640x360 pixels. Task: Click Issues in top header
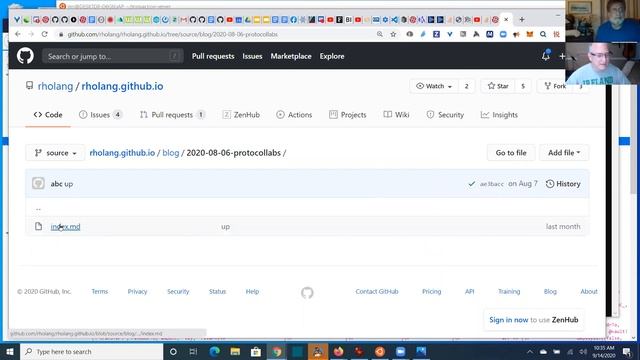[x=252, y=56]
